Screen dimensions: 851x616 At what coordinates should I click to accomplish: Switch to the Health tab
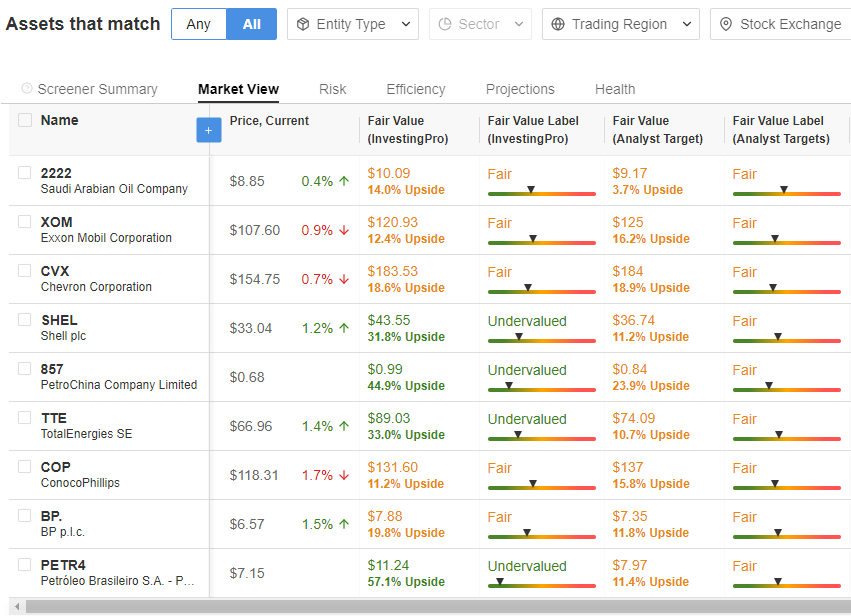(615, 89)
